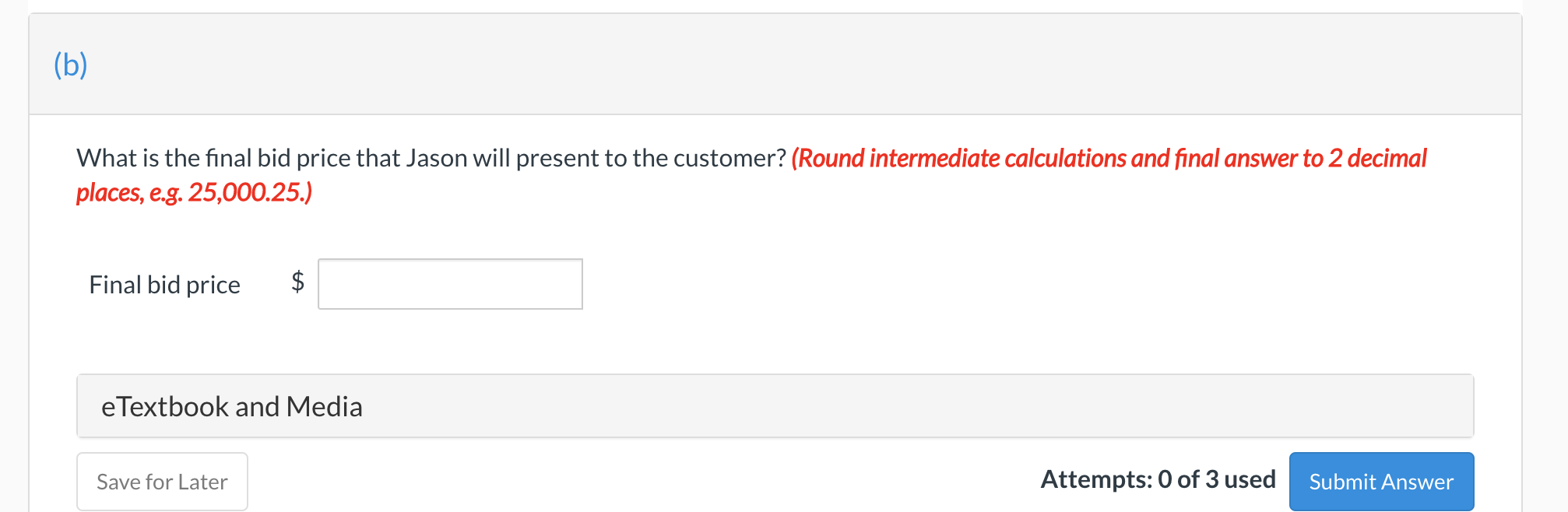Click the Final bid price input box

click(450, 284)
